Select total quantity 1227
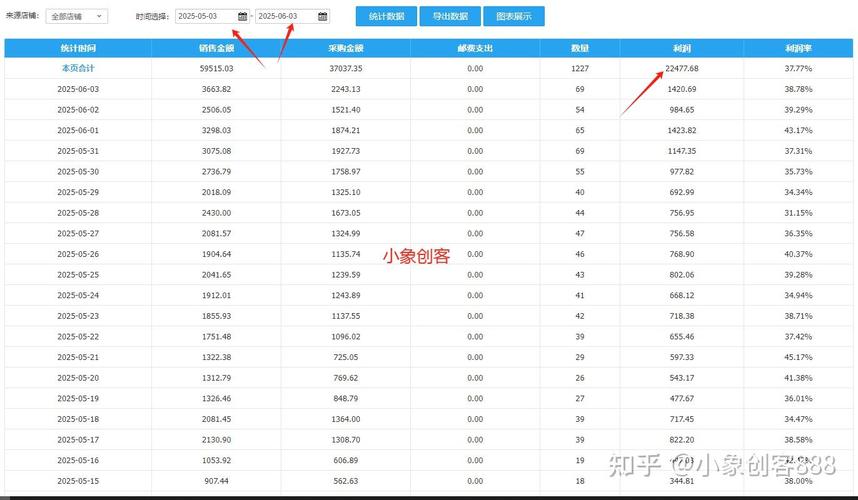Viewport: 858px width, 500px height. point(580,68)
